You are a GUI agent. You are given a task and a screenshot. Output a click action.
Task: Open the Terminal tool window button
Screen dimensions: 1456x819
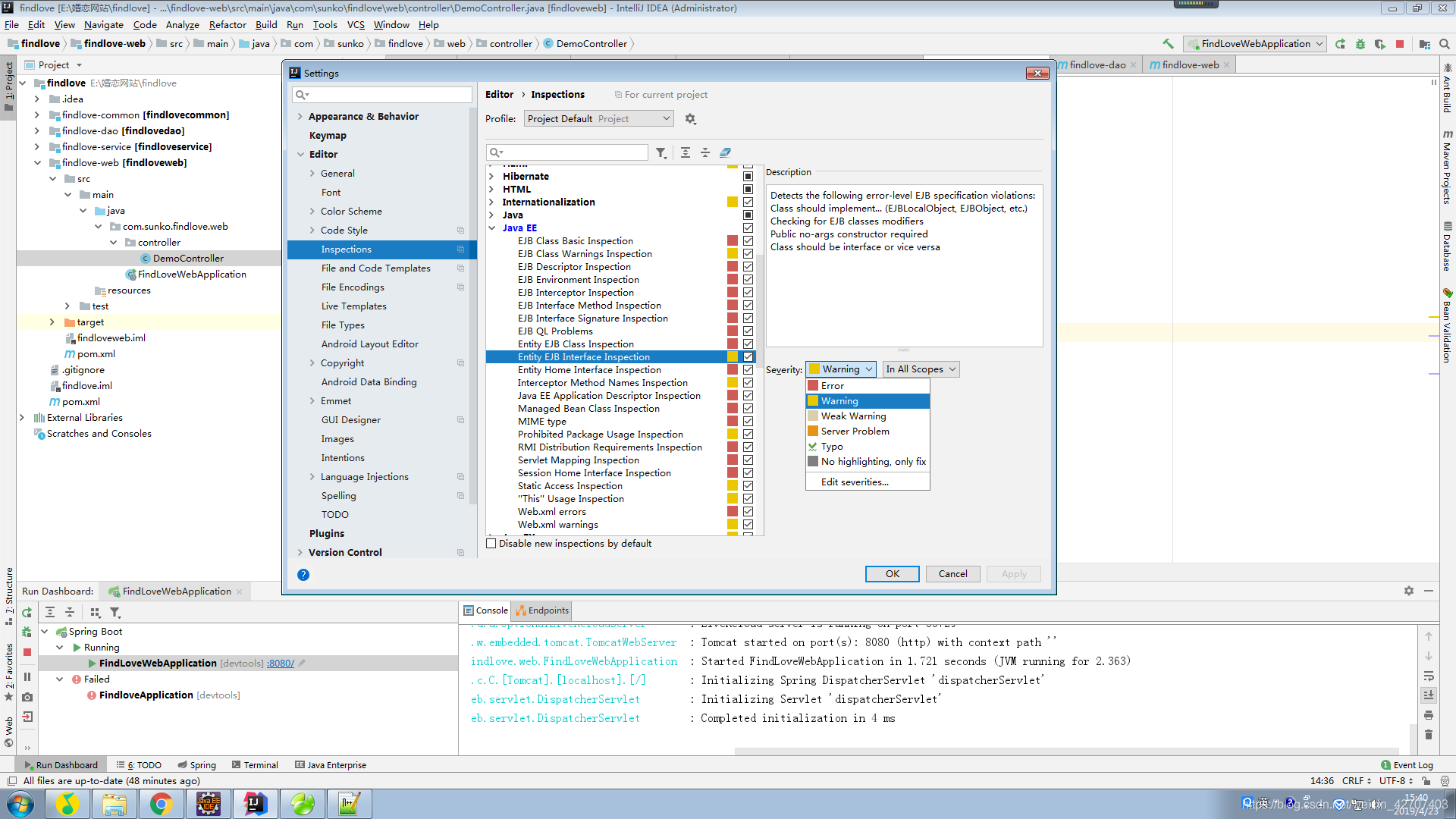[x=255, y=765]
